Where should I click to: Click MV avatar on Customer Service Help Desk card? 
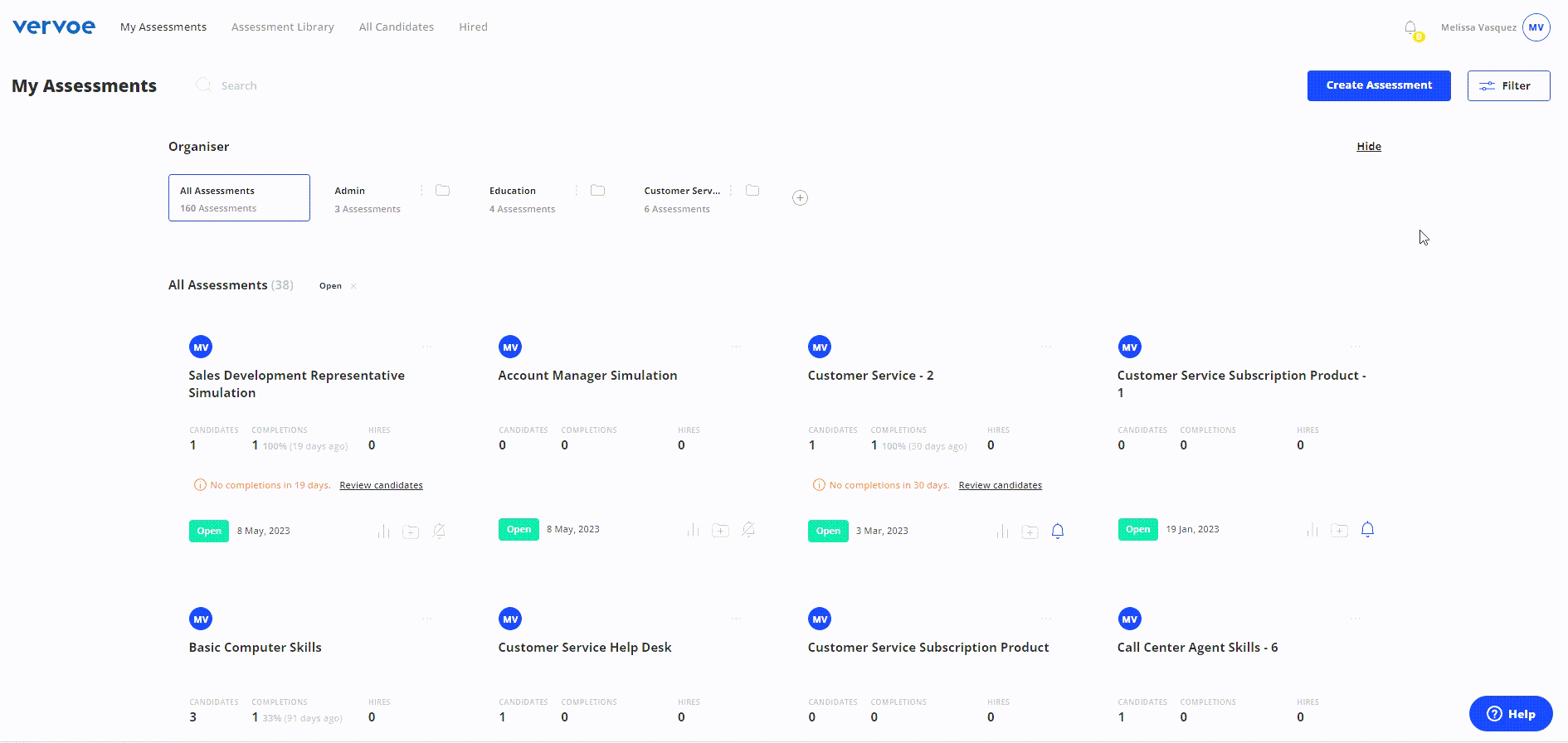(x=510, y=619)
